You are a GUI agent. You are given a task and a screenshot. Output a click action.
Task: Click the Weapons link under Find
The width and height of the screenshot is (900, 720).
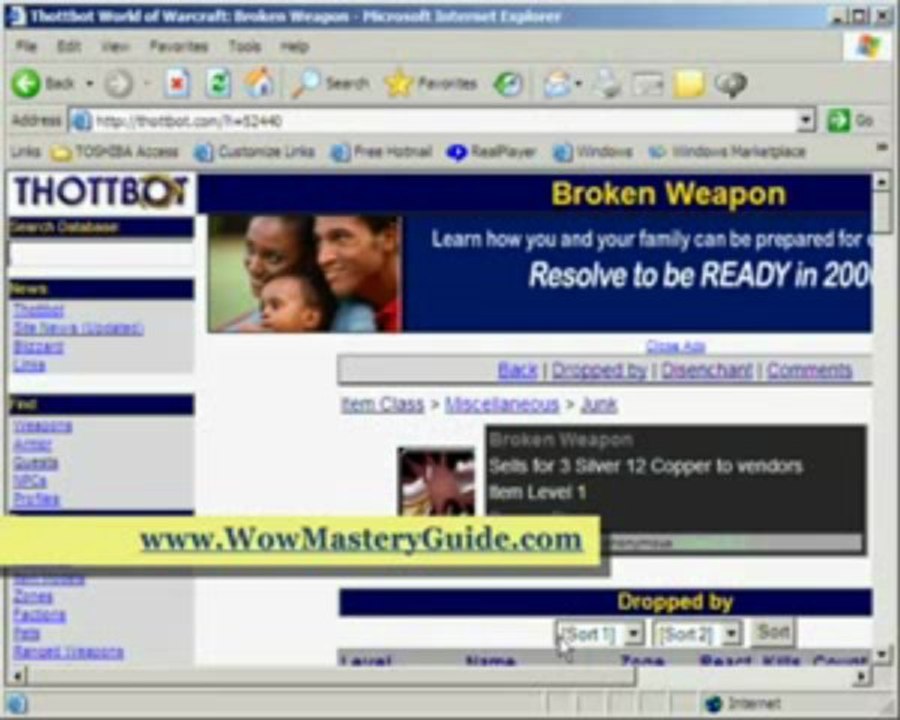point(42,426)
